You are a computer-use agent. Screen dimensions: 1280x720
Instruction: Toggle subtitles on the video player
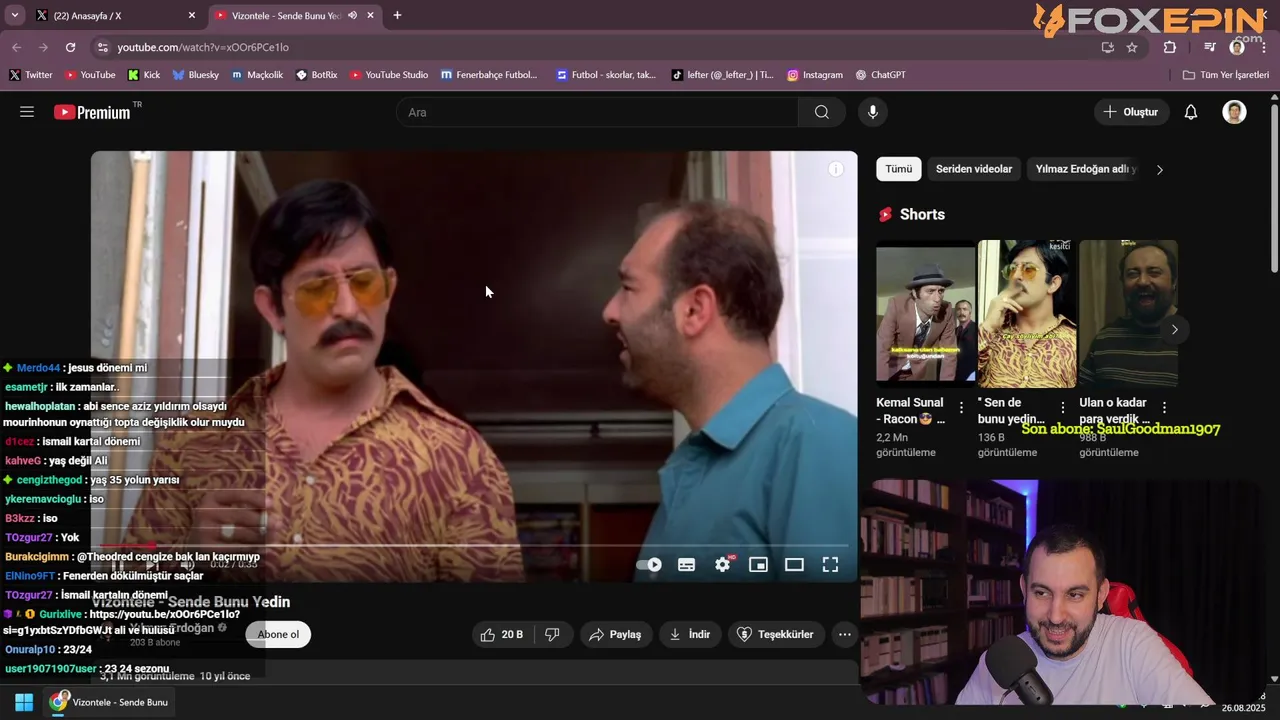[686, 565]
